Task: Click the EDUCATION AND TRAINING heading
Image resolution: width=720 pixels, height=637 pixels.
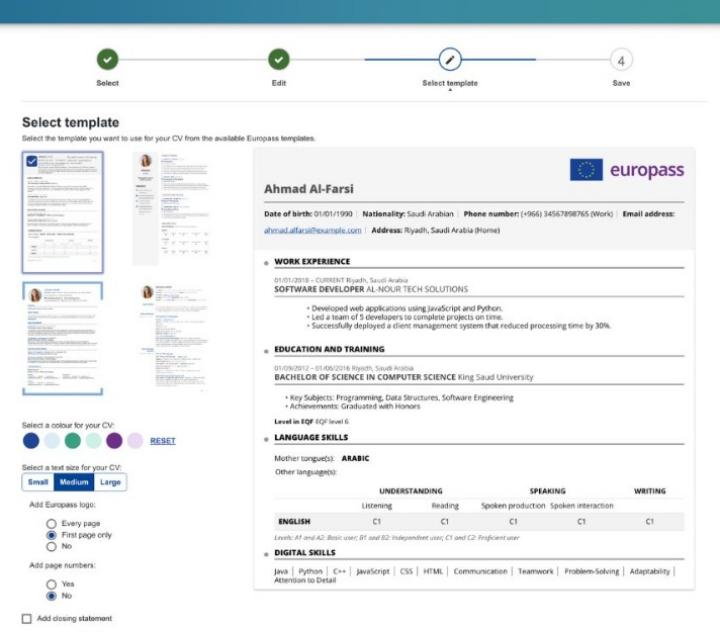Action: point(329,349)
